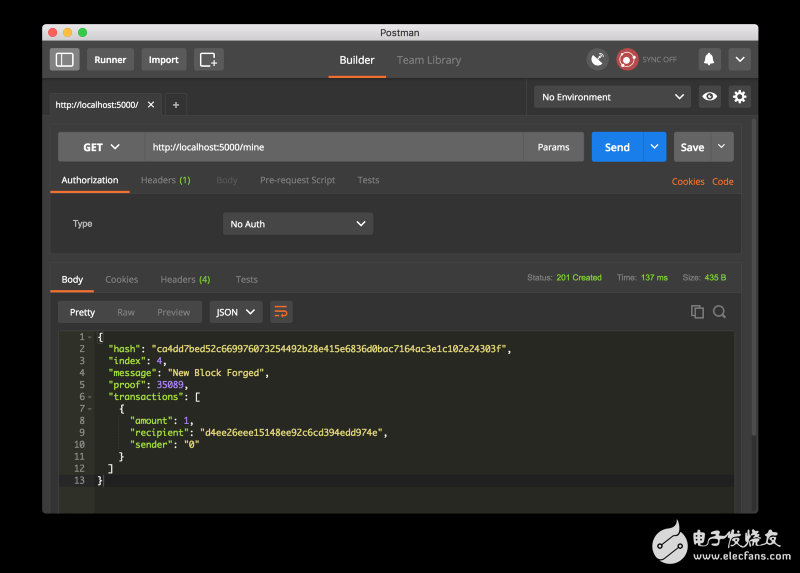800x573 pixels.
Task: Switch response view to Preview
Action: point(173,312)
